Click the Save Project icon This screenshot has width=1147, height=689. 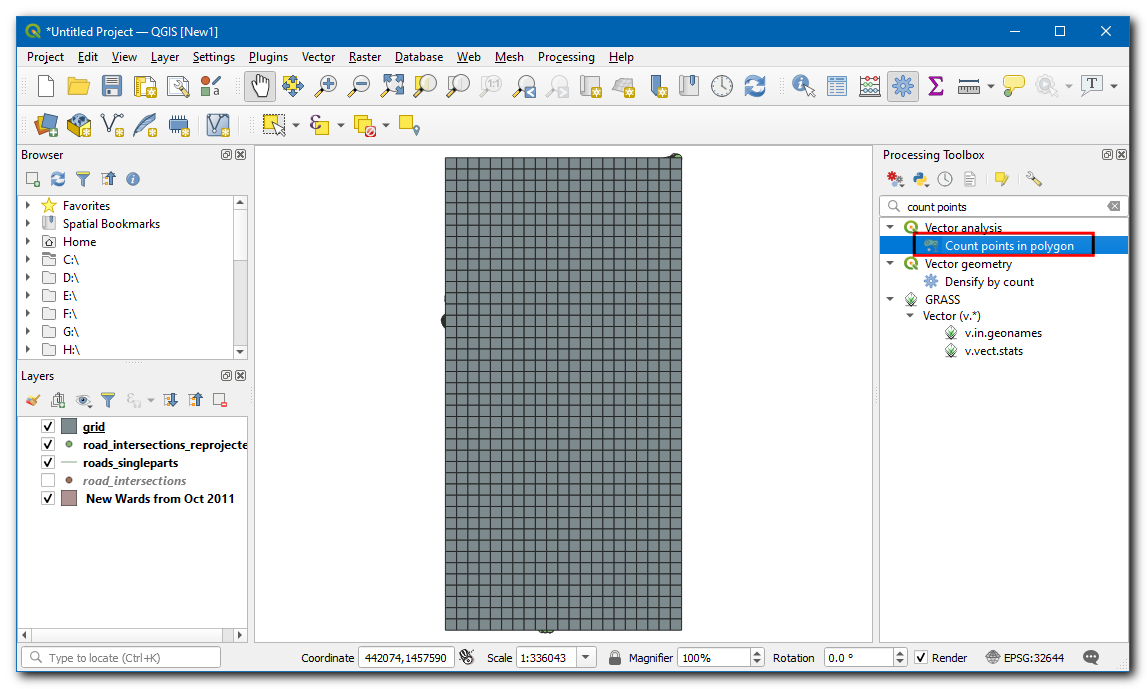click(112, 87)
